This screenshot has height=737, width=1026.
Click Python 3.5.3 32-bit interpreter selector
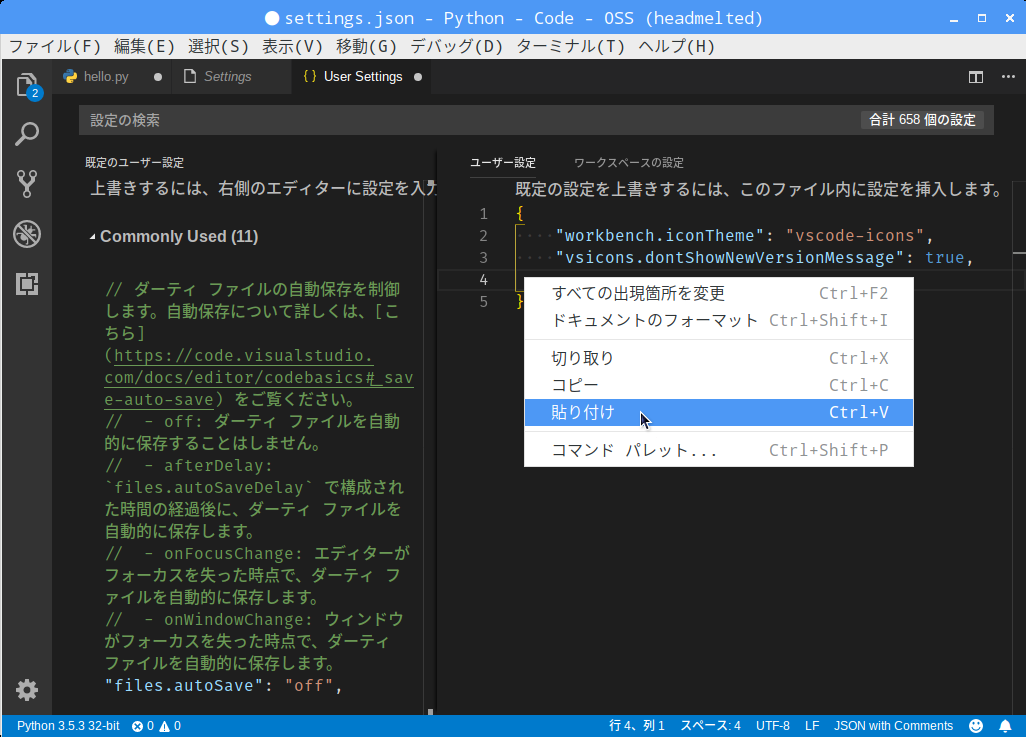click(x=68, y=726)
